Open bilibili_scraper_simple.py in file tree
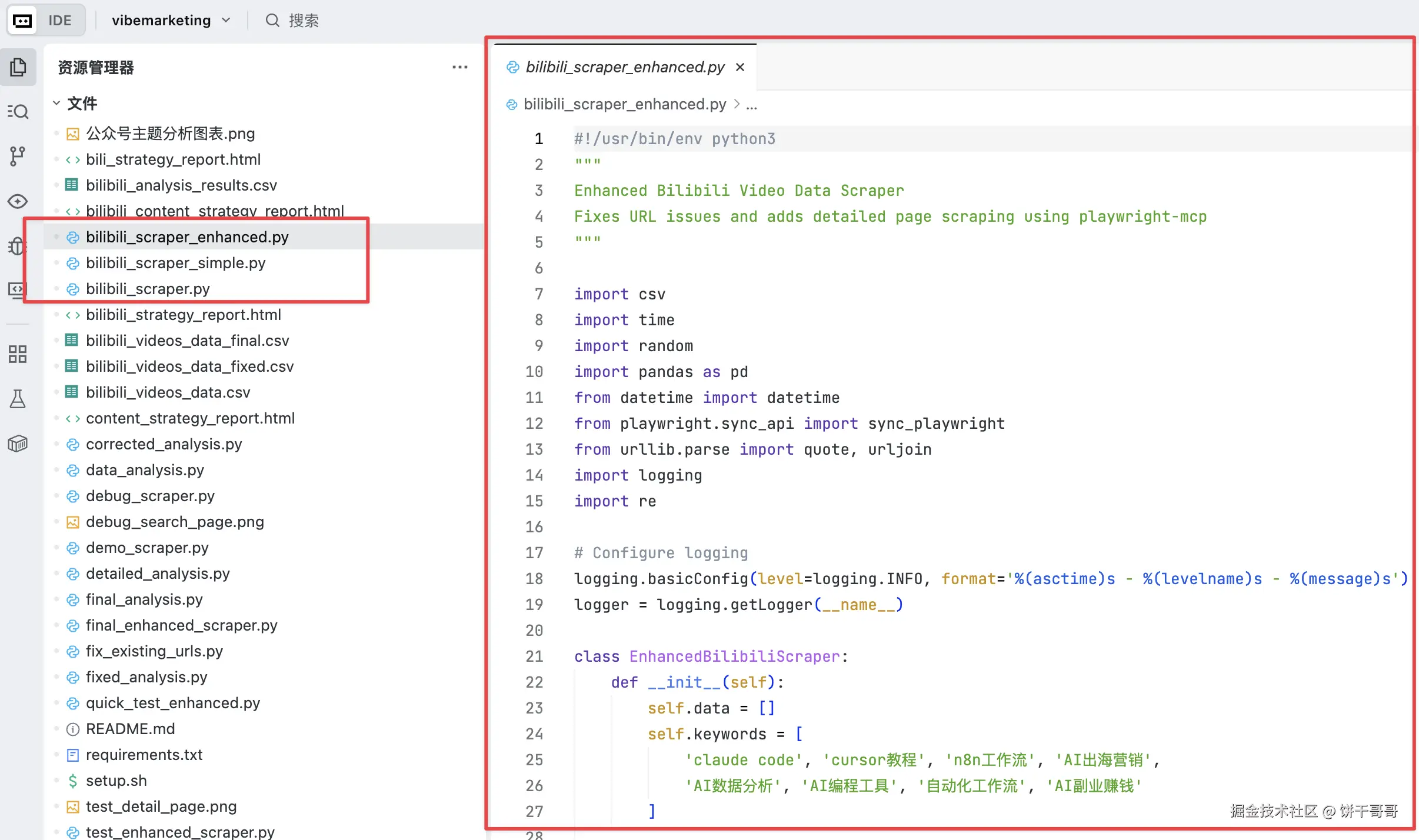 pos(175,263)
